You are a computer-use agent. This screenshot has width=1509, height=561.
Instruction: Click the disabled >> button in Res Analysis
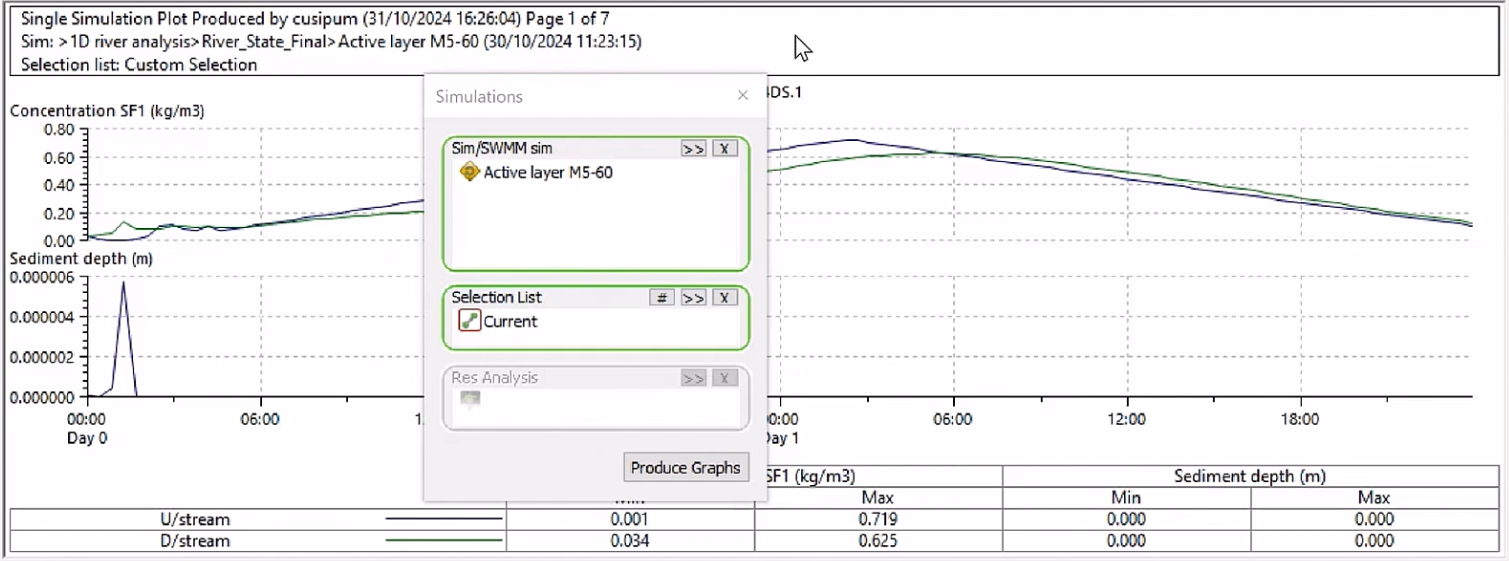[693, 378]
